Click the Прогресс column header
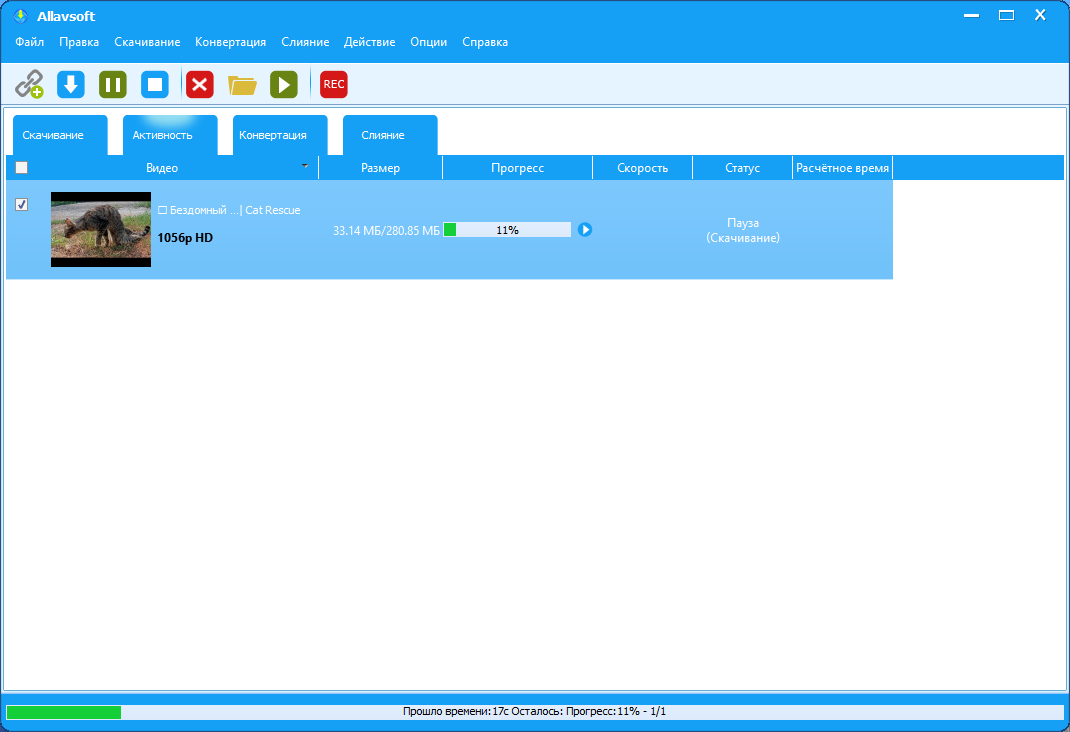 point(517,168)
